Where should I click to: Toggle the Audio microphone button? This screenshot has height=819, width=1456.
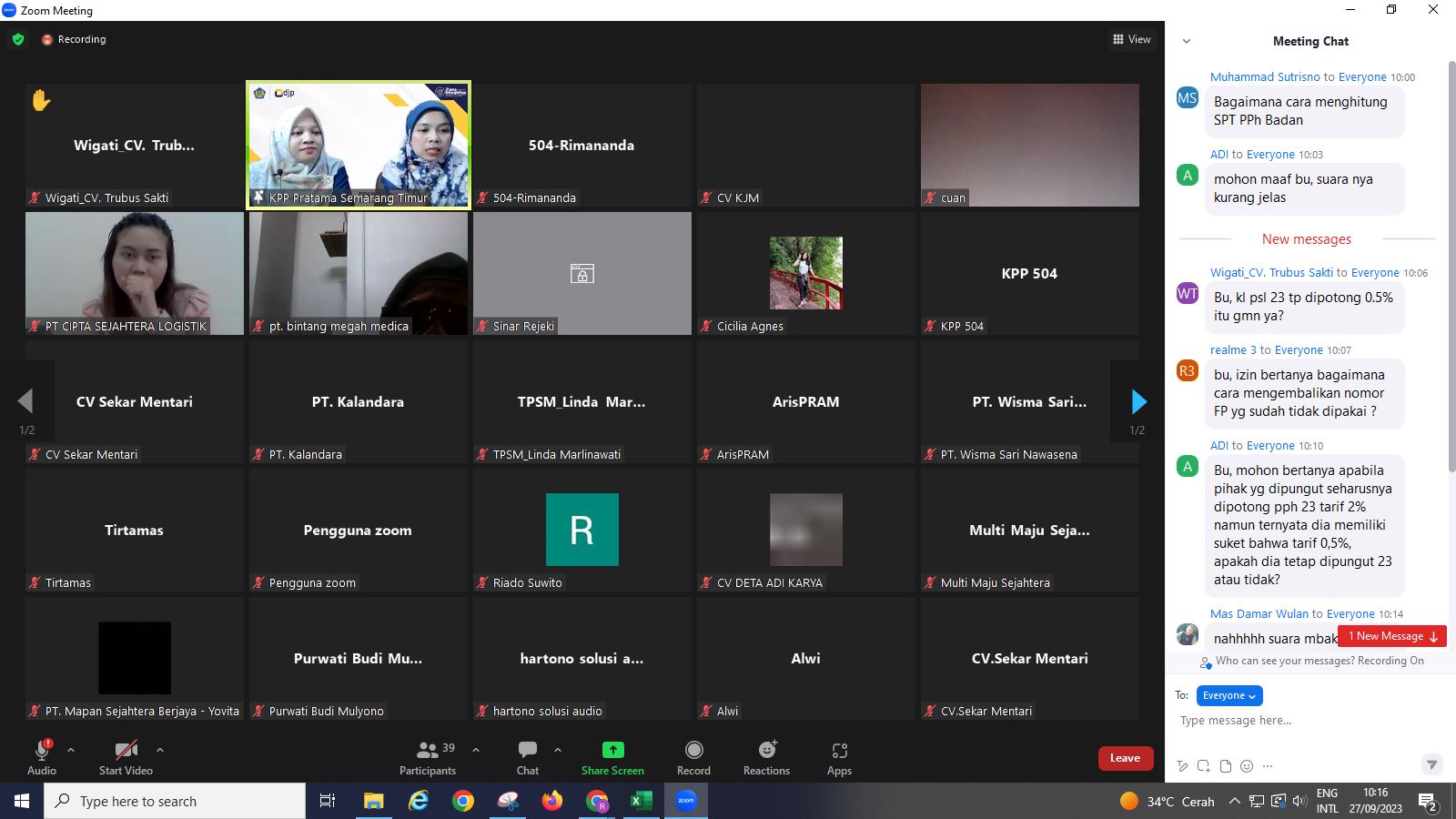click(x=42, y=757)
